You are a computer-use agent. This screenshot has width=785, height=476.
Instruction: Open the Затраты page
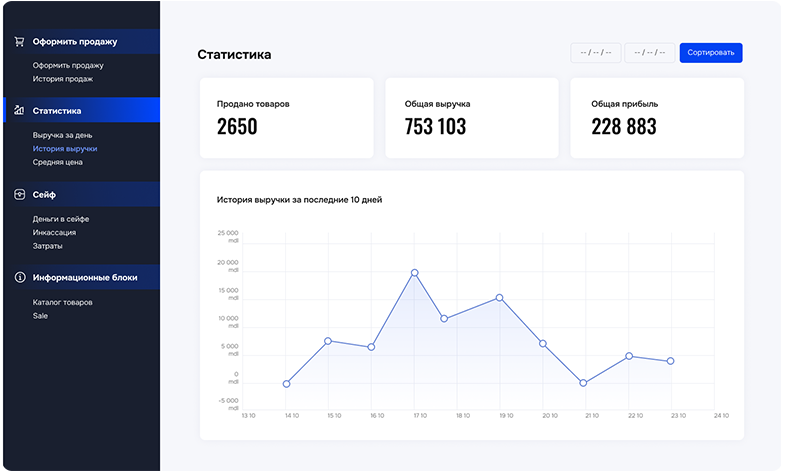[x=47, y=245]
